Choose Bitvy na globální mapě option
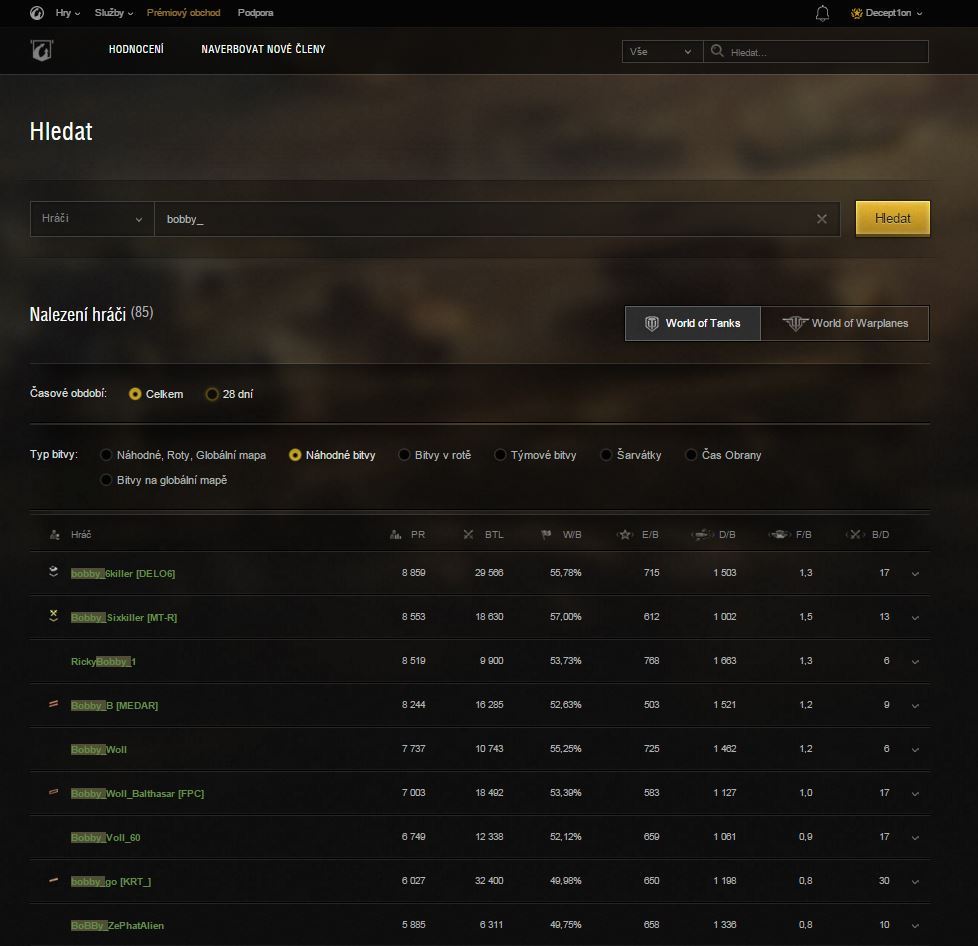The width and height of the screenshot is (978, 946). coord(106,480)
